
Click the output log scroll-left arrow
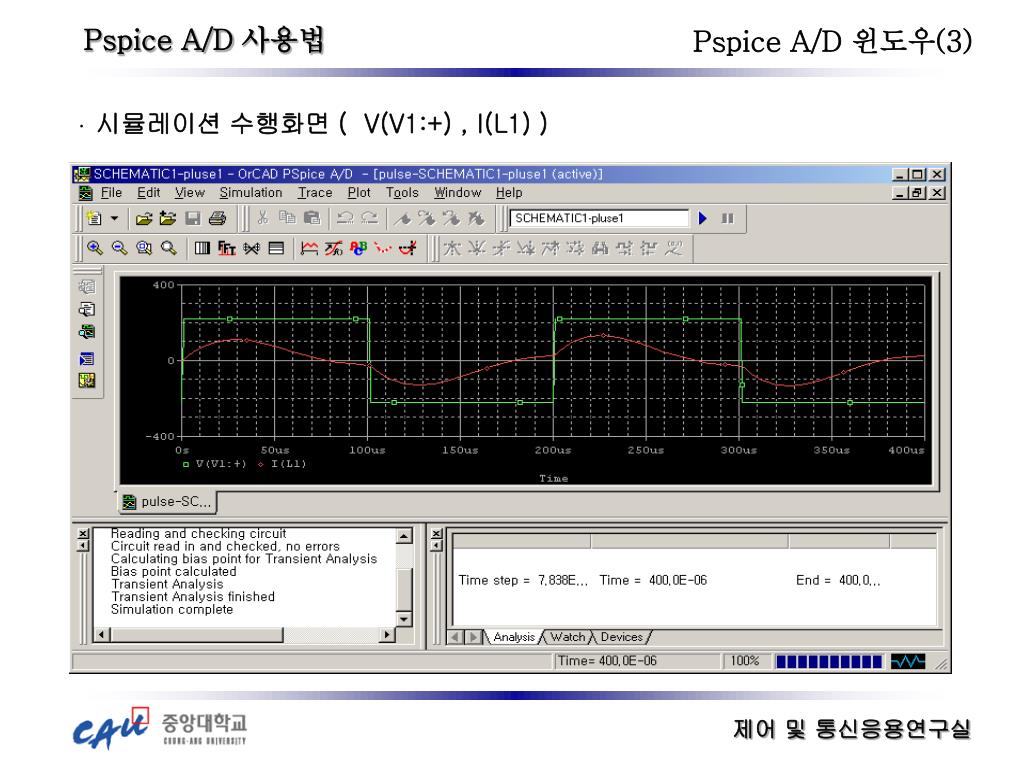tap(101, 634)
